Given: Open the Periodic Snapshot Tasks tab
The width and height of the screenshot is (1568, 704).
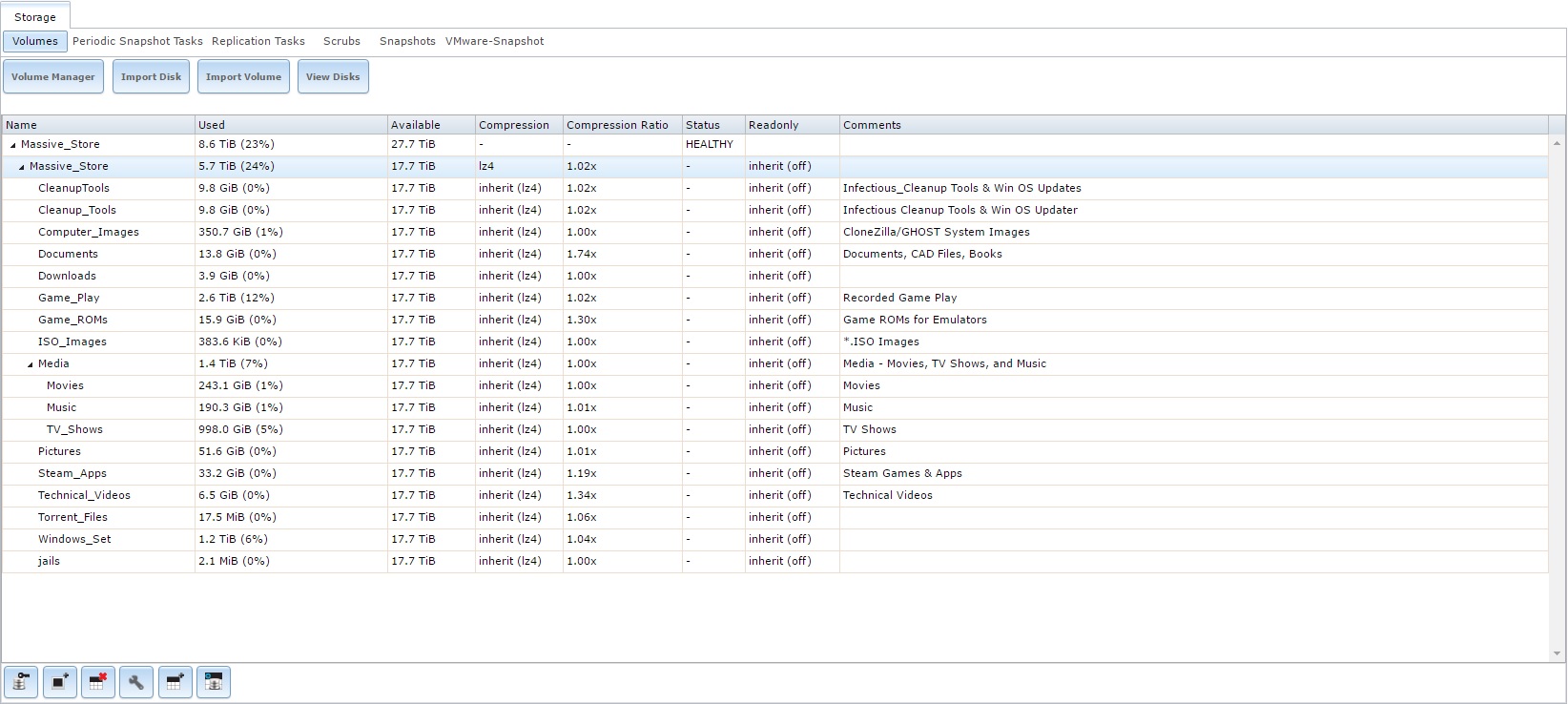Looking at the screenshot, I should click(137, 41).
